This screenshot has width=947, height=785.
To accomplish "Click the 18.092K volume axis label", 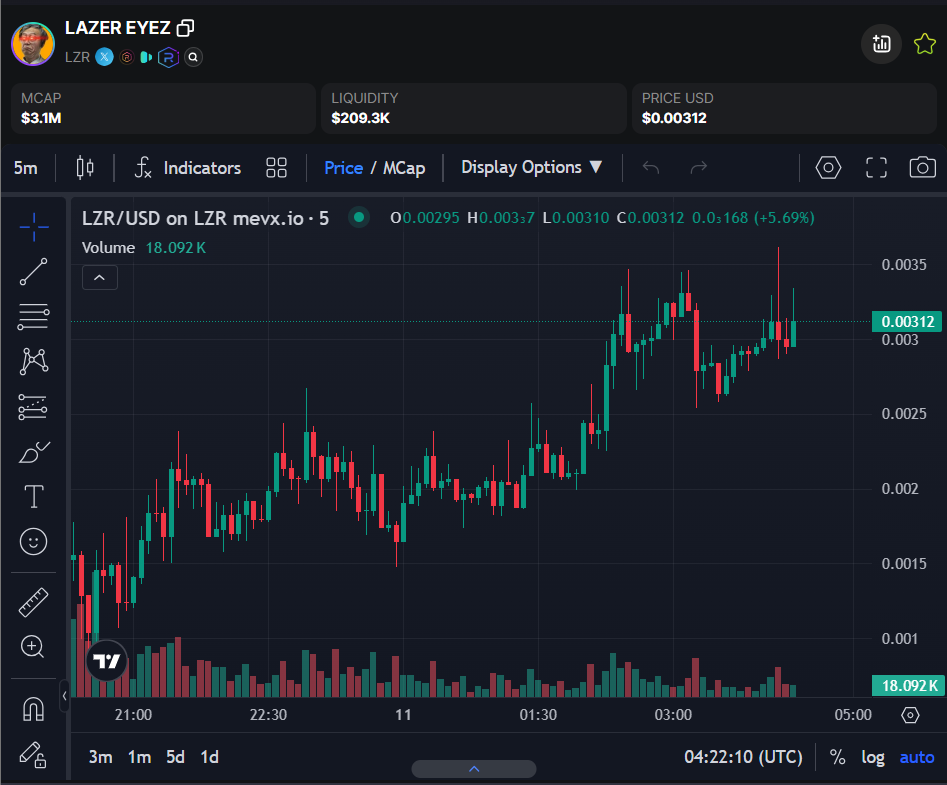I will 907,685.
